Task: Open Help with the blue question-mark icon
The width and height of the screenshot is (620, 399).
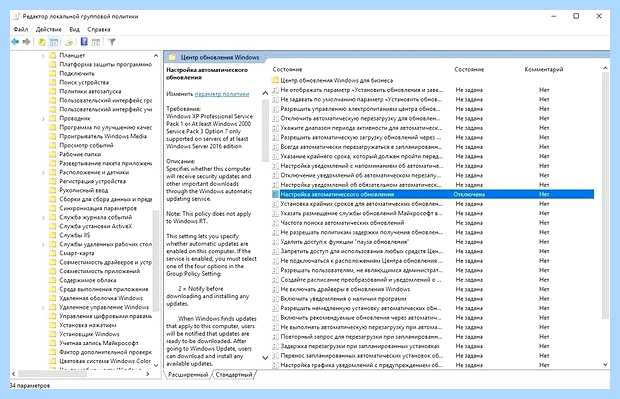Action: pos(84,42)
